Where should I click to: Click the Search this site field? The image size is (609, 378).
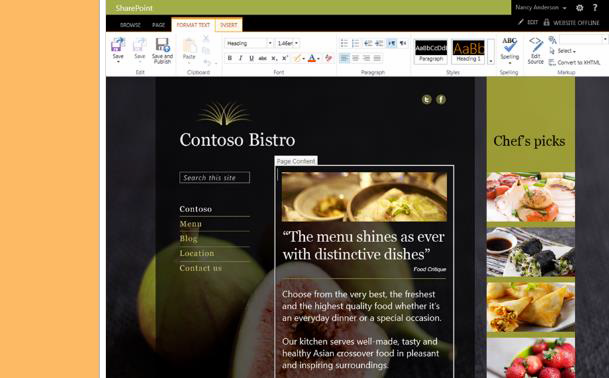pyautogui.click(x=214, y=178)
